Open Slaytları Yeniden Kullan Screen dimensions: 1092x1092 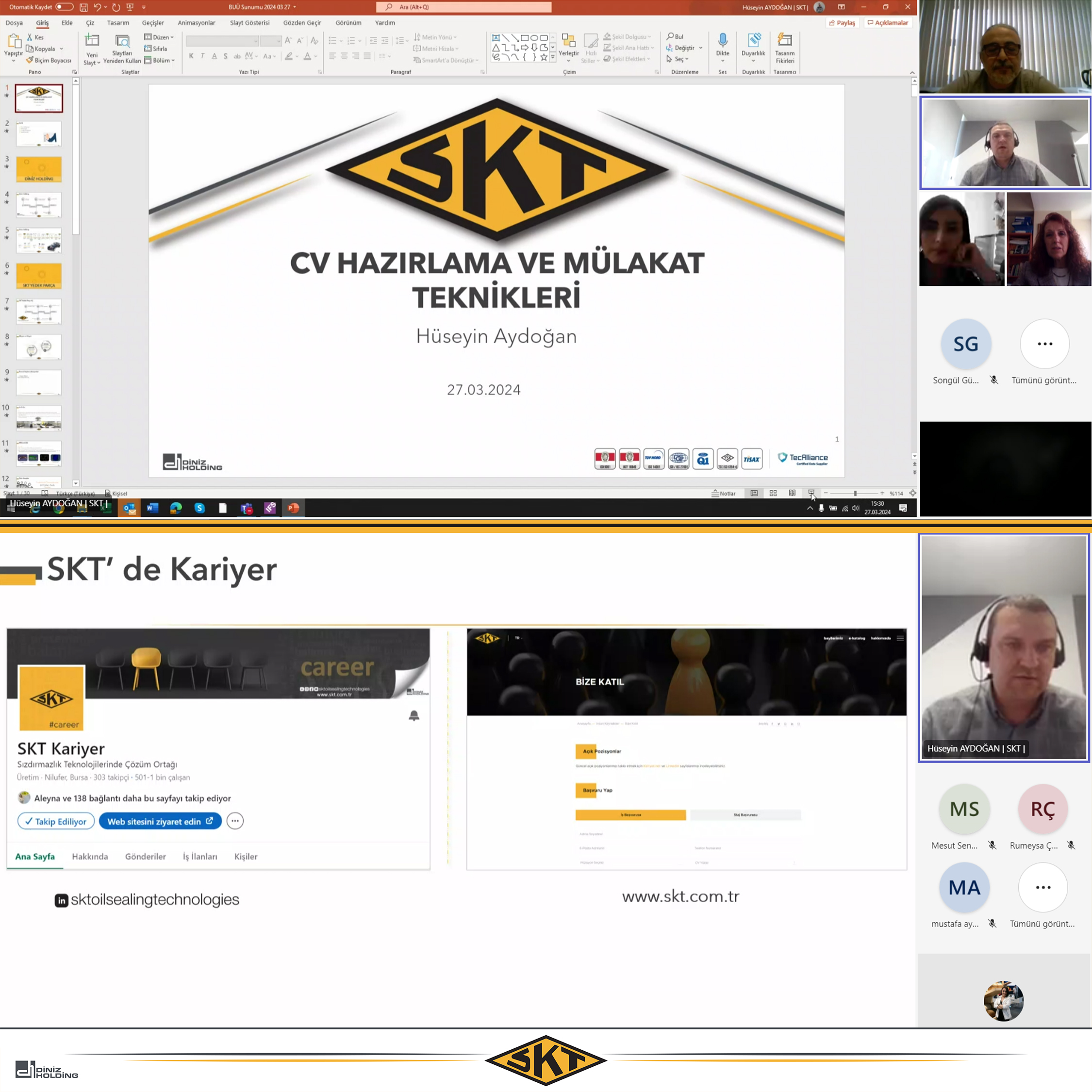point(122,49)
